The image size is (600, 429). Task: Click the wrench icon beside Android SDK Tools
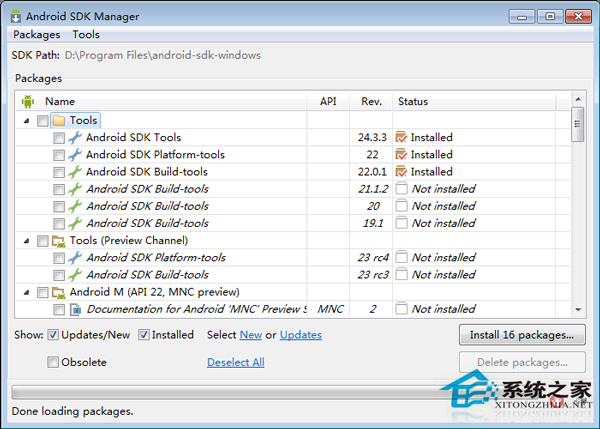click(x=75, y=137)
